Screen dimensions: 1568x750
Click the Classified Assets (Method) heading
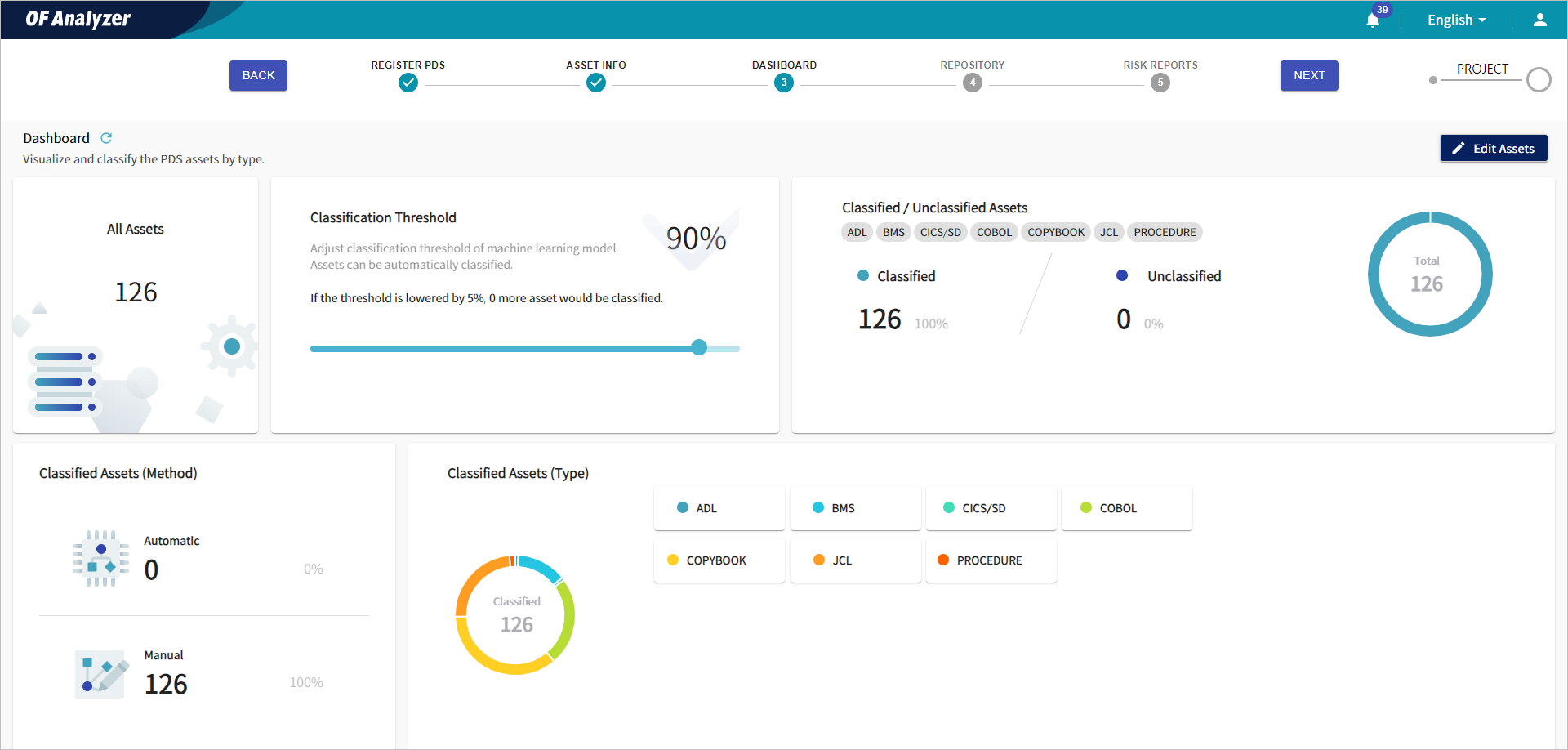tap(118, 473)
